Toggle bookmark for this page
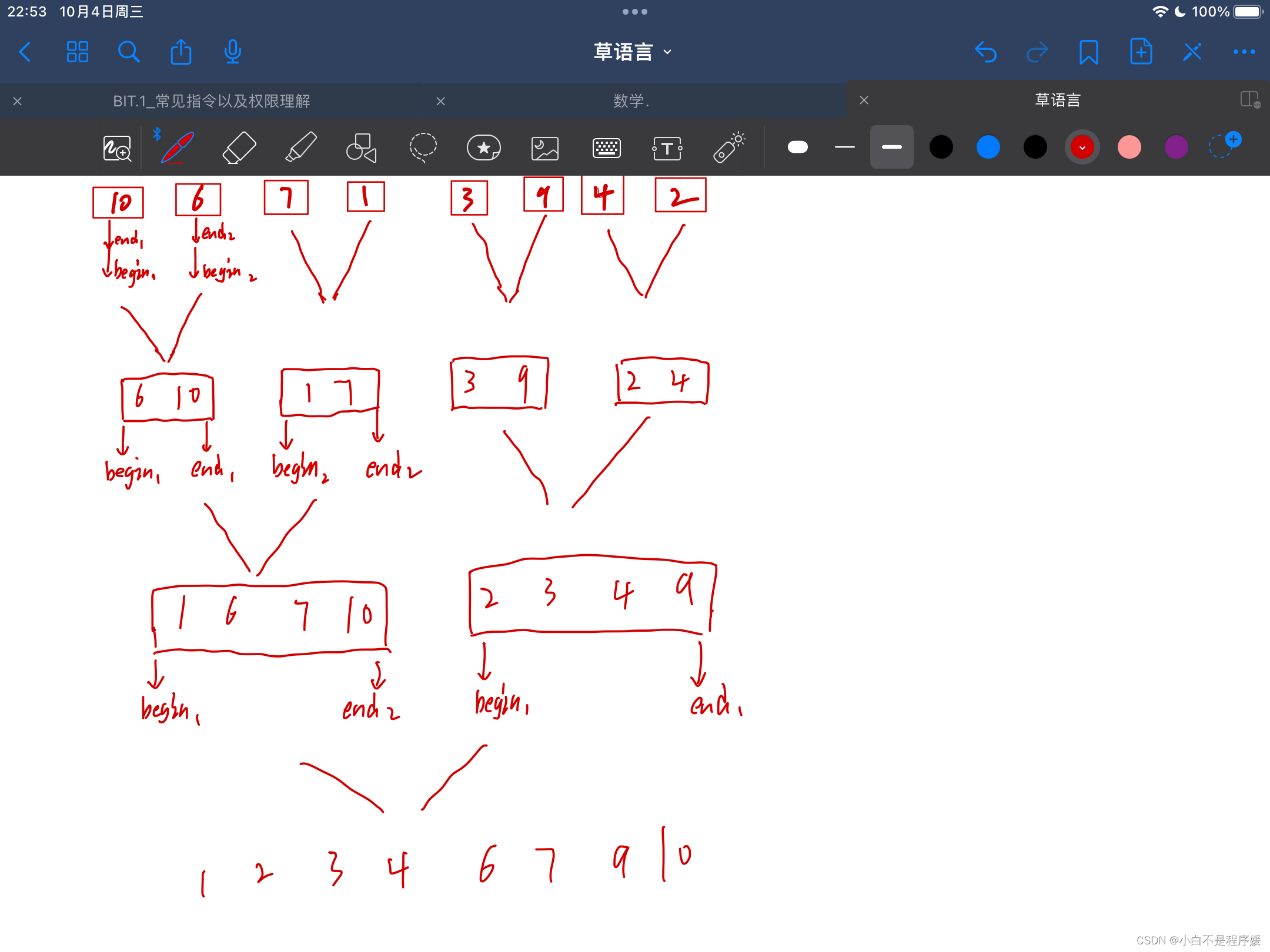The height and width of the screenshot is (952, 1270). 1088,52
